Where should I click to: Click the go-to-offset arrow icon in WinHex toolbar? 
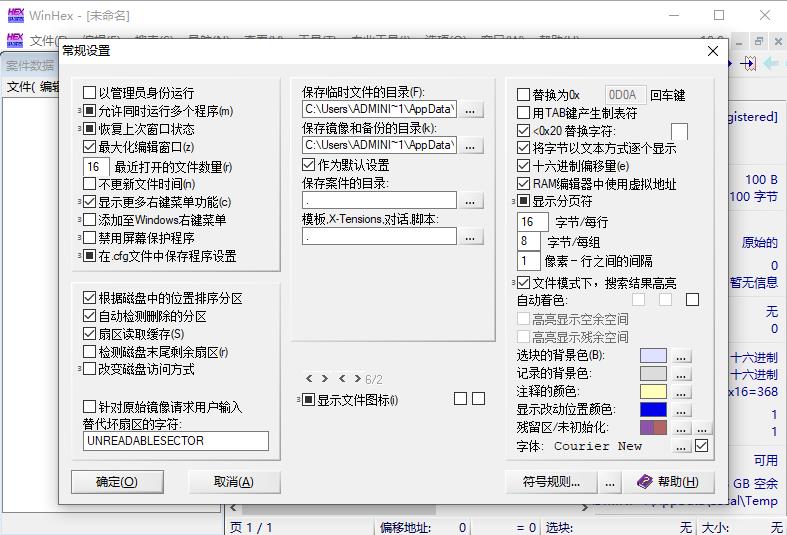point(748,63)
